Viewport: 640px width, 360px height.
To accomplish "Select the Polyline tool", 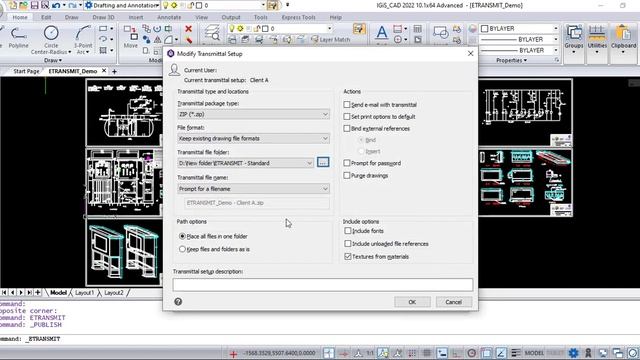I will click(18, 37).
